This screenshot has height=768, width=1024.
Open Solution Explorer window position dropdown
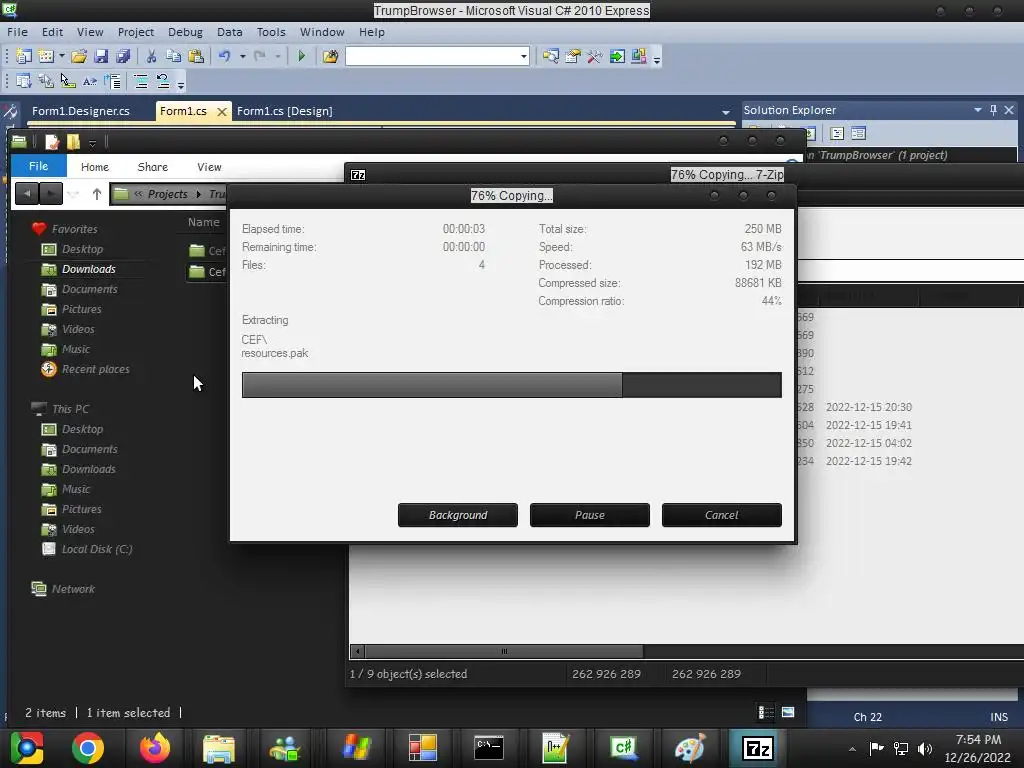pos(978,110)
